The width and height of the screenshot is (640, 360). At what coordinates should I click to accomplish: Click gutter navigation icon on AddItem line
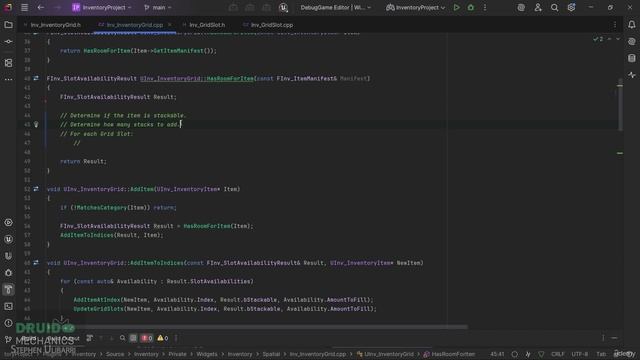pos(36,189)
